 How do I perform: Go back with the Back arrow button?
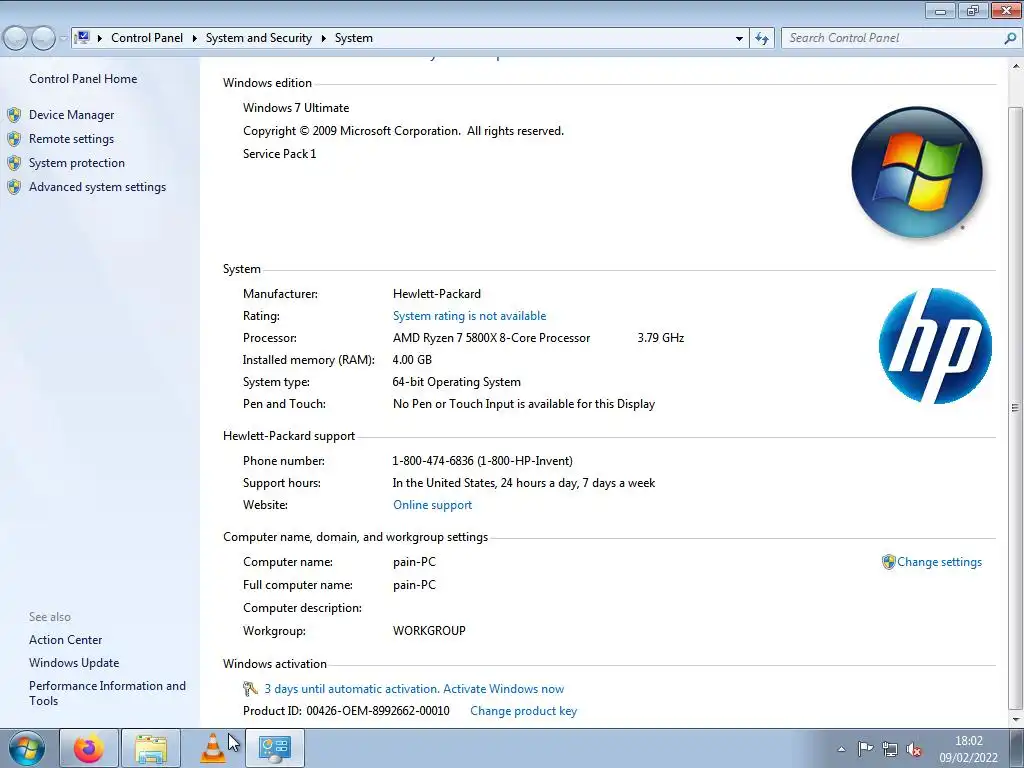(16, 39)
